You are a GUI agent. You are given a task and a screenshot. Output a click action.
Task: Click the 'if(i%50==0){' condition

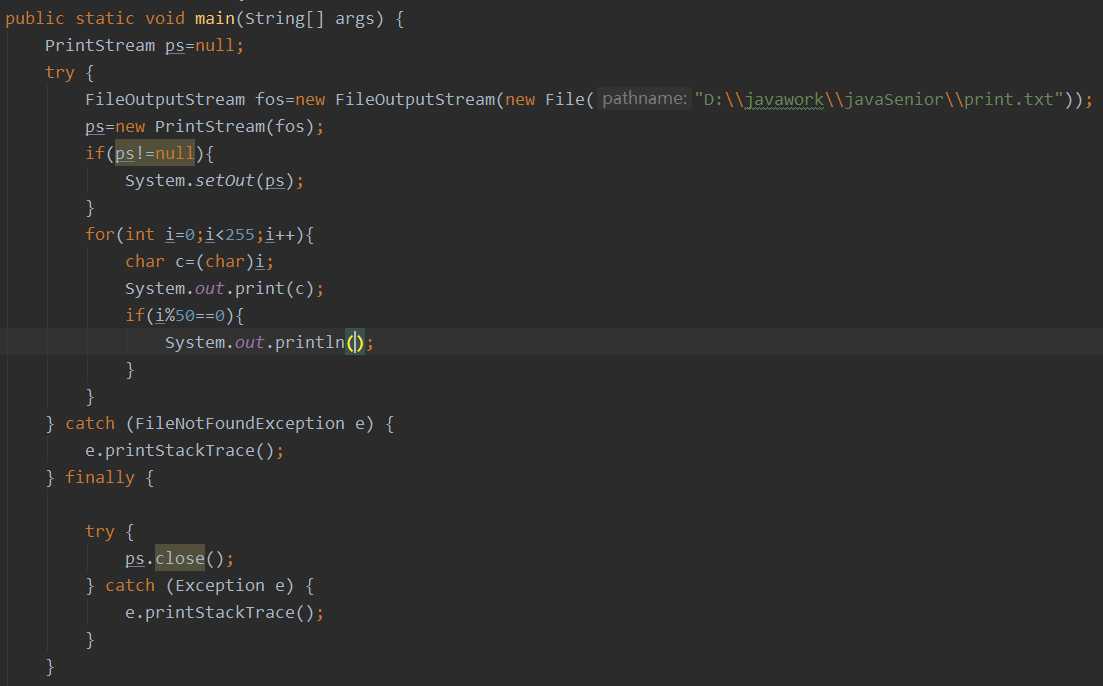(x=184, y=315)
